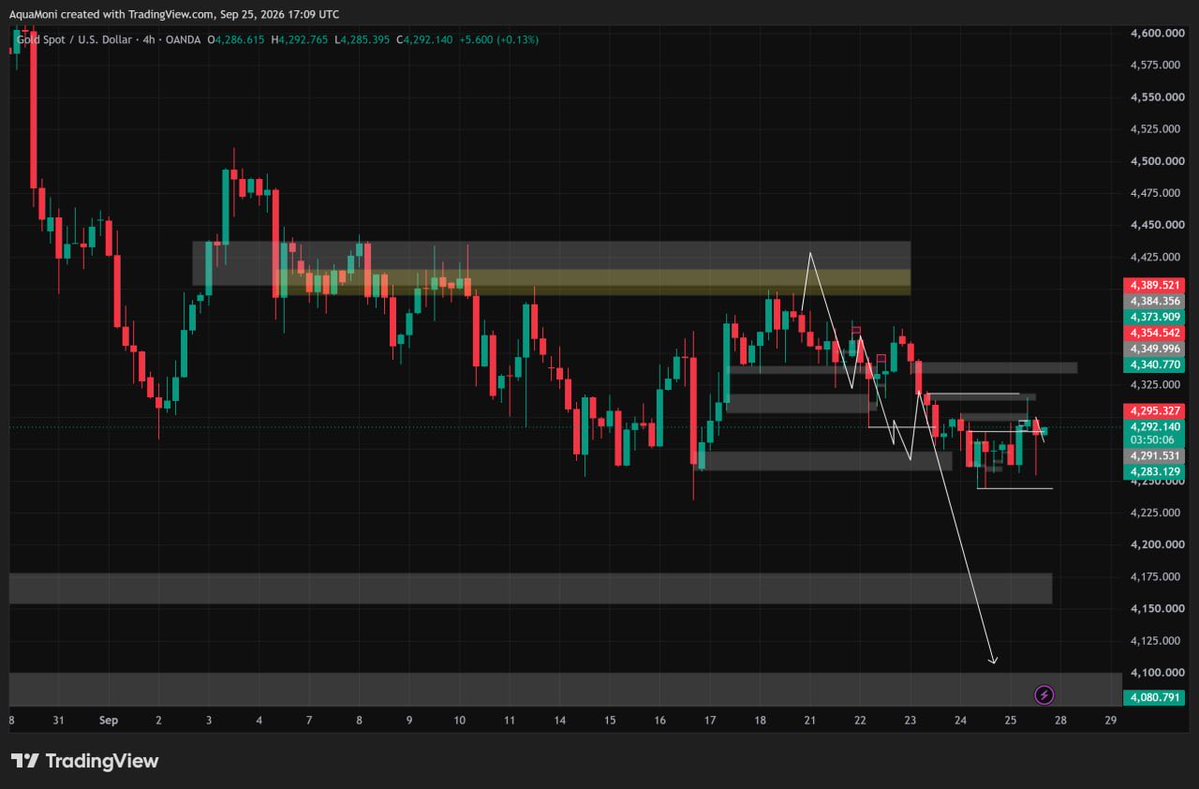Click the 4,325.000 price axis label
1199x789 pixels.
coord(1157,385)
